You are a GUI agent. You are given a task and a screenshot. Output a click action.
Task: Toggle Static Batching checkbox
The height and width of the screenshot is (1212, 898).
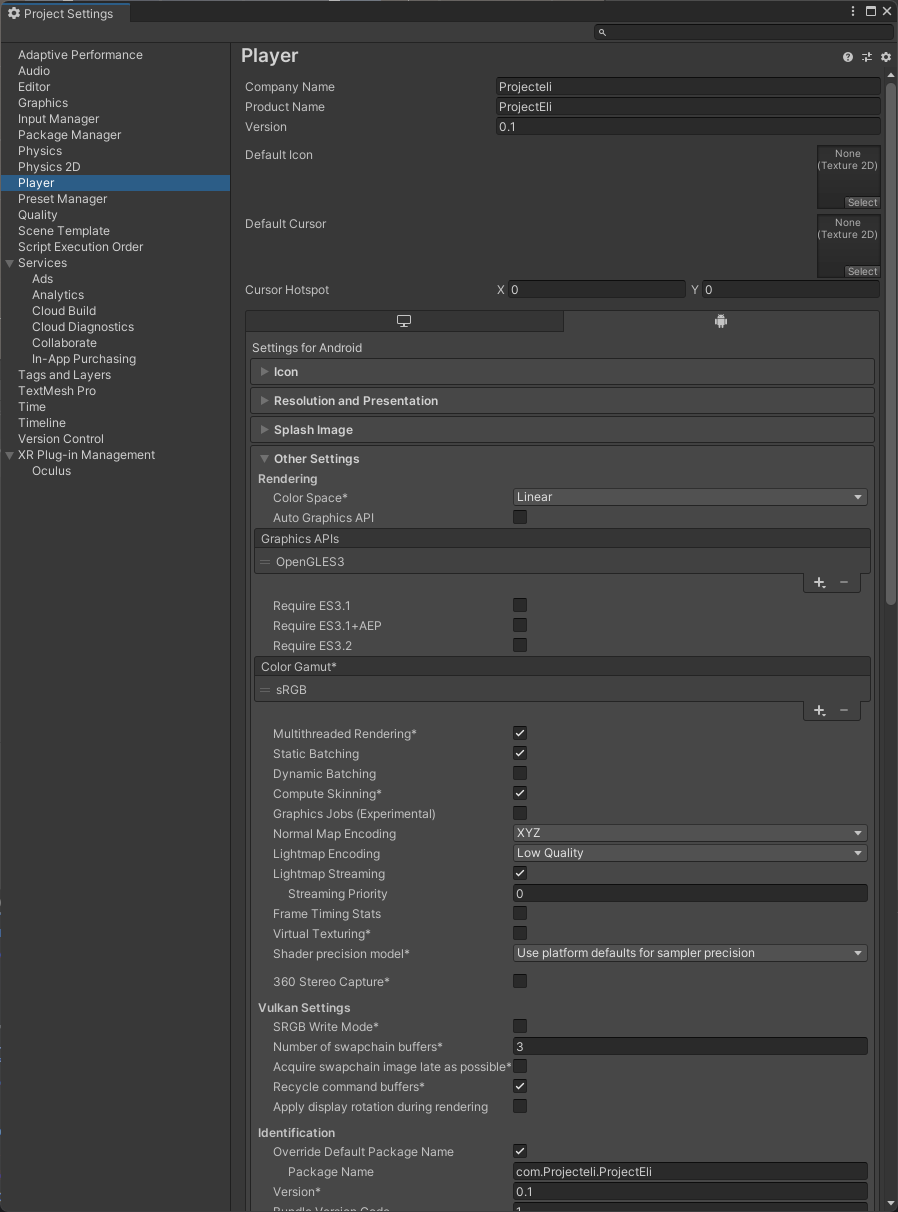(x=520, y=753)
